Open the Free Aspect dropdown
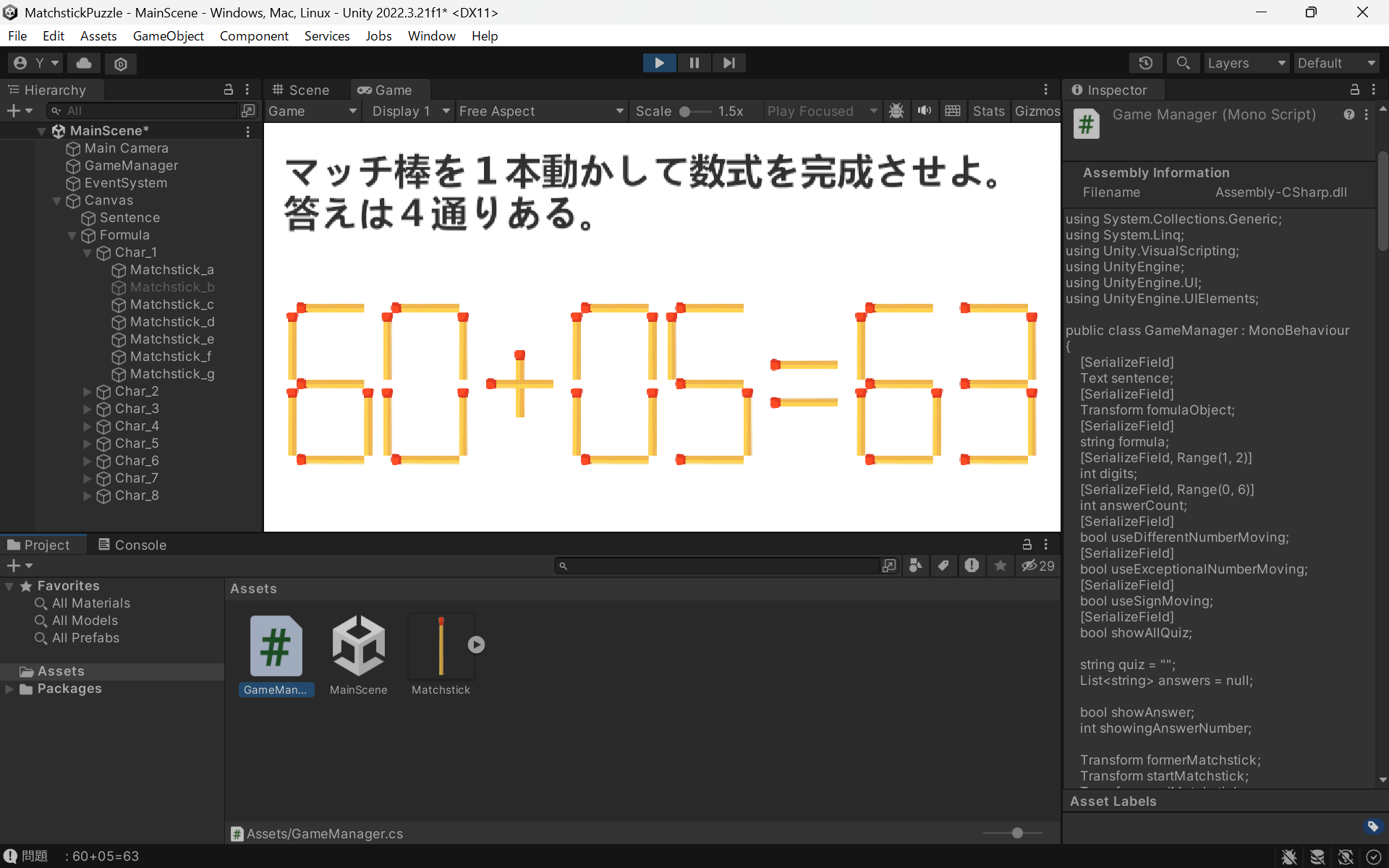 pyautogui.click(x=540, y=111)
